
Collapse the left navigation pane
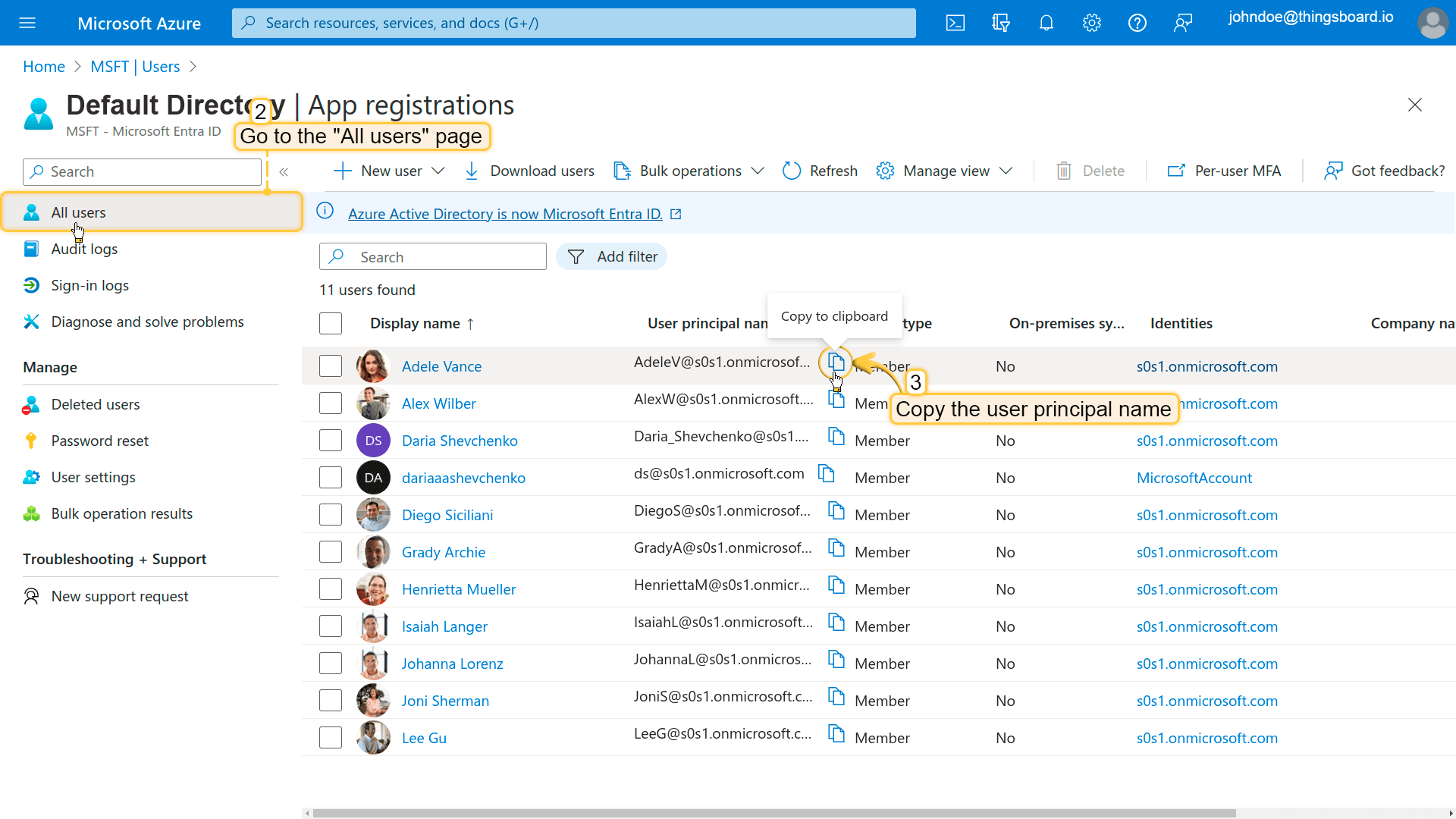[x=284, y=172]
